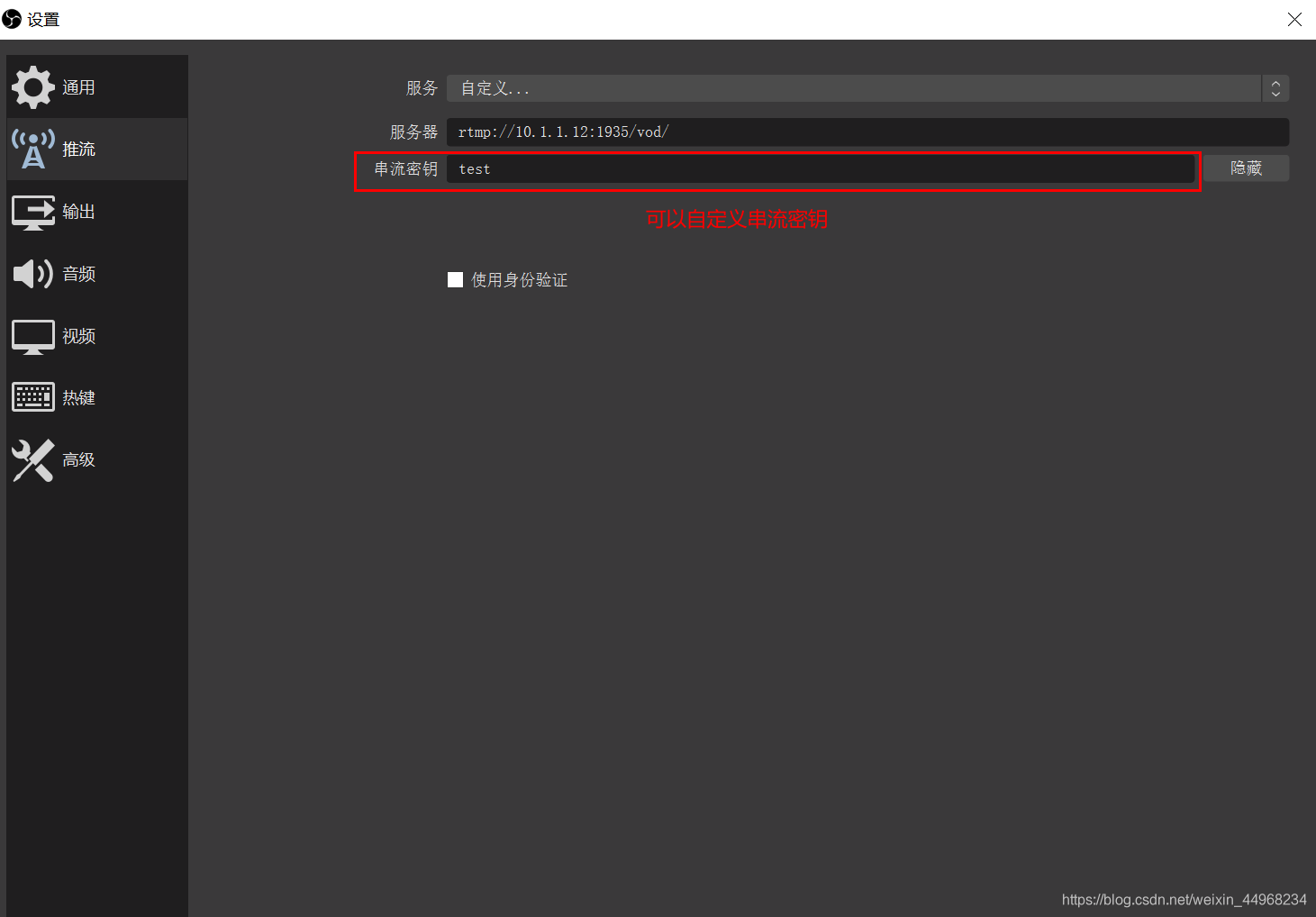Image resolution: width=1316 pixels, height=917 pixels.
Task: Click the 服务器 label text
Action: (x=413, y=132)
